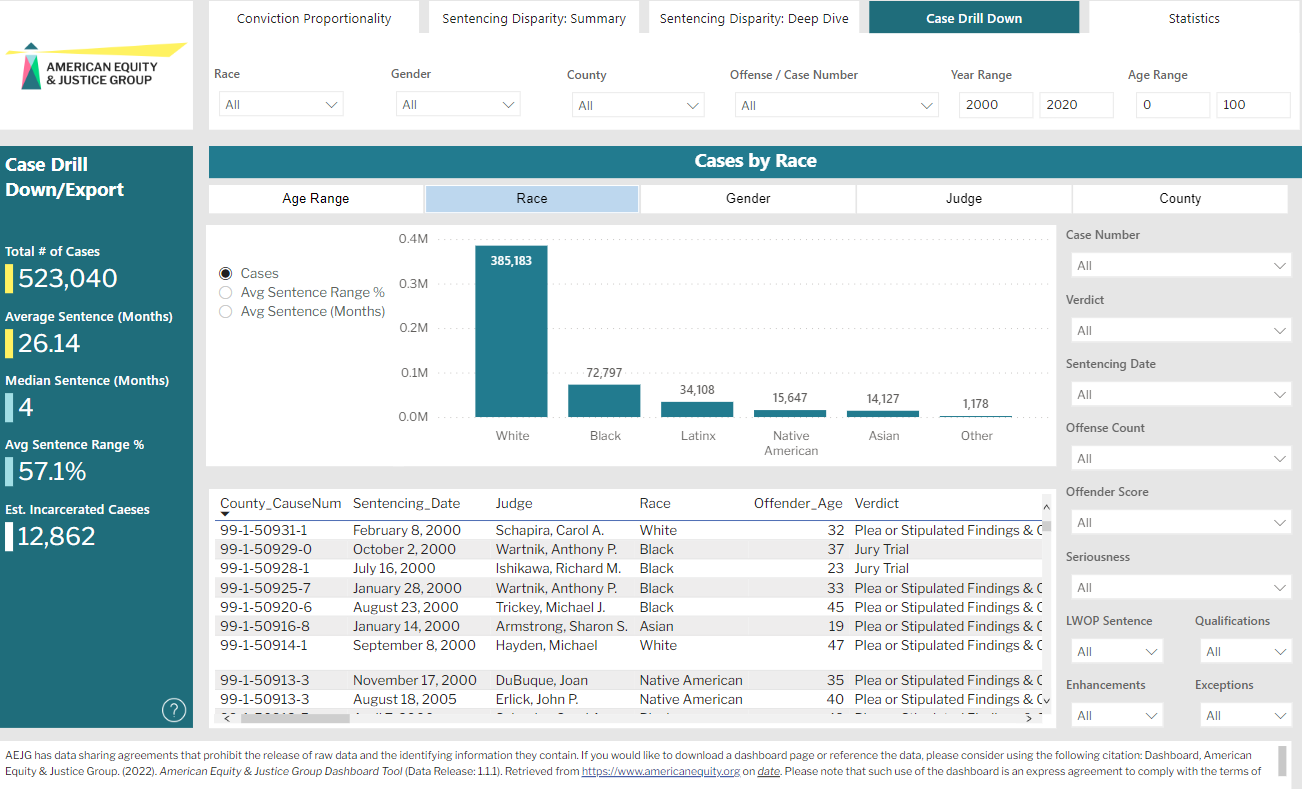Switch to the Statistics tab
1302x789 pixels.
[1193, 18]
